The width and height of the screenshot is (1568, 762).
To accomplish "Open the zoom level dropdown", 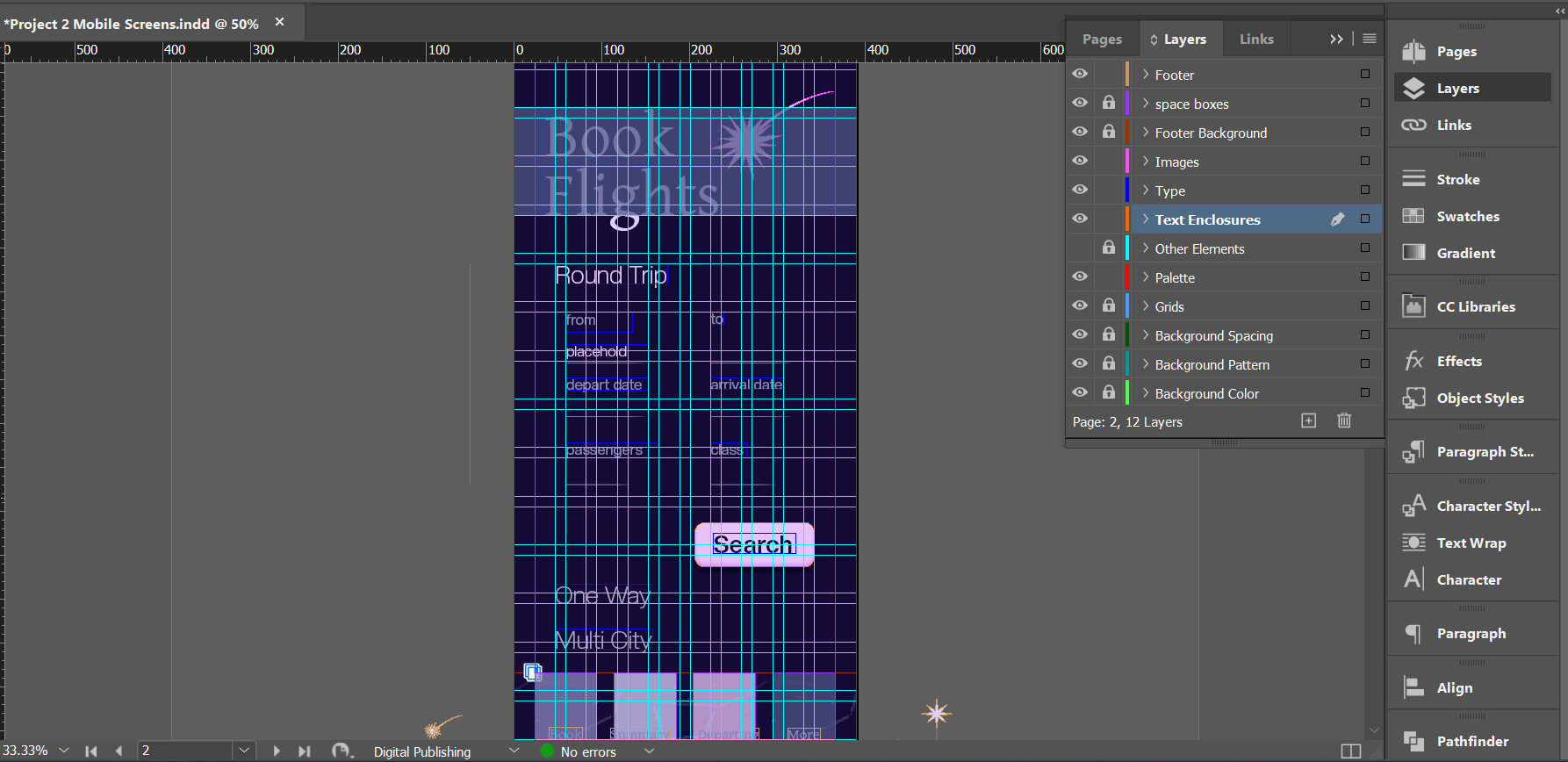I will [63, 751].
